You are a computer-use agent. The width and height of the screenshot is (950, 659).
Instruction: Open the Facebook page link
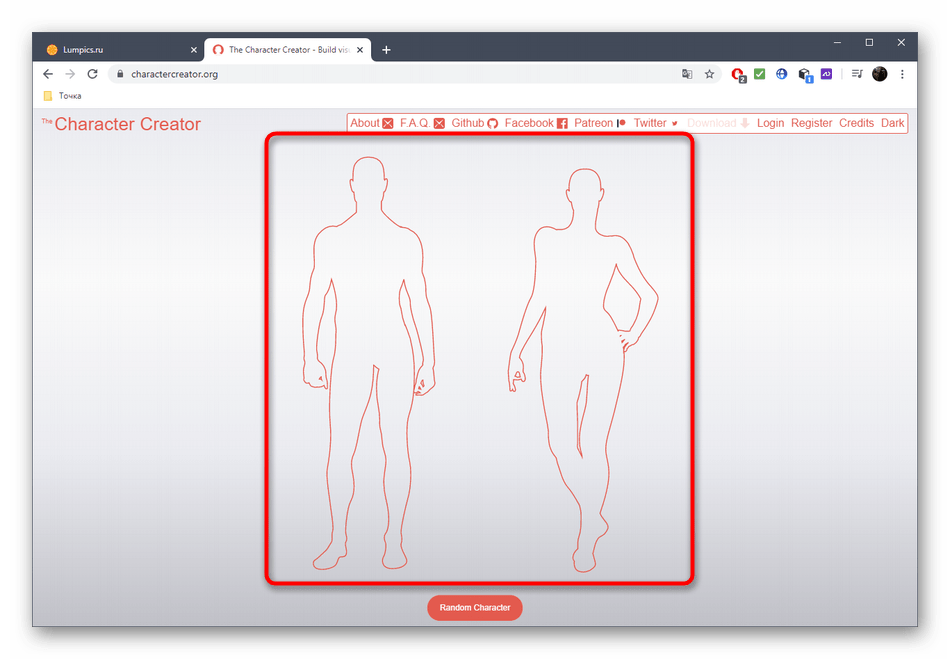[535, 123]
